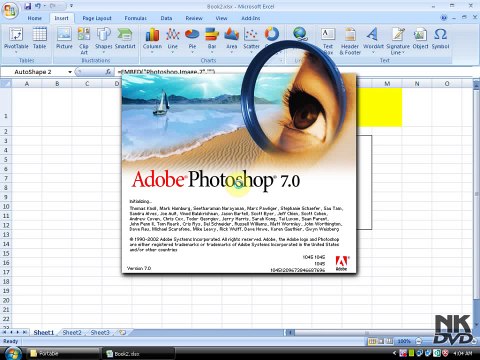Insert a PivotTable
Image resolution: width=480 pixels, height=360 pixels.
point(16,40)
